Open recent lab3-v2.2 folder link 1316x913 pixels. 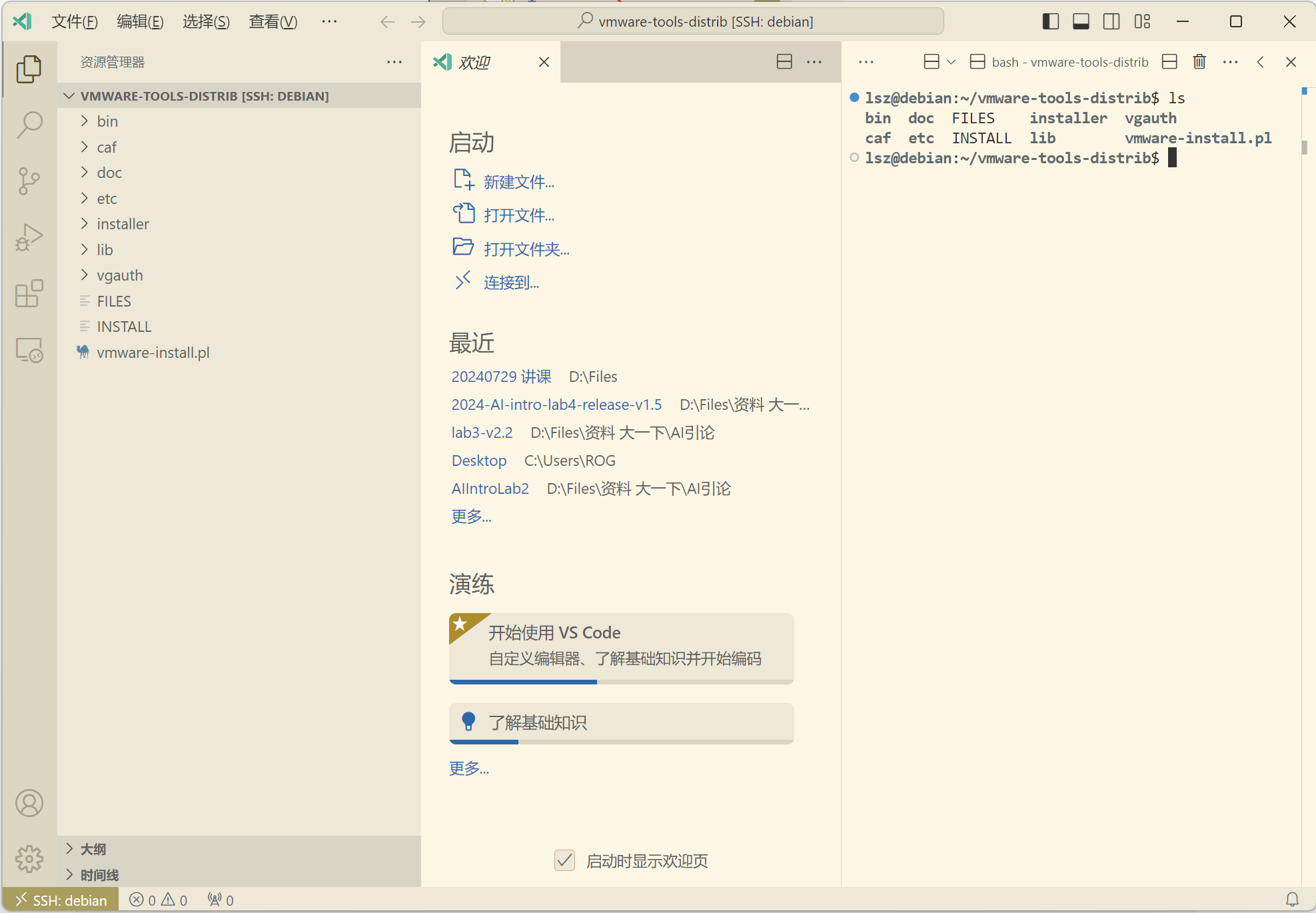(482, 433)
